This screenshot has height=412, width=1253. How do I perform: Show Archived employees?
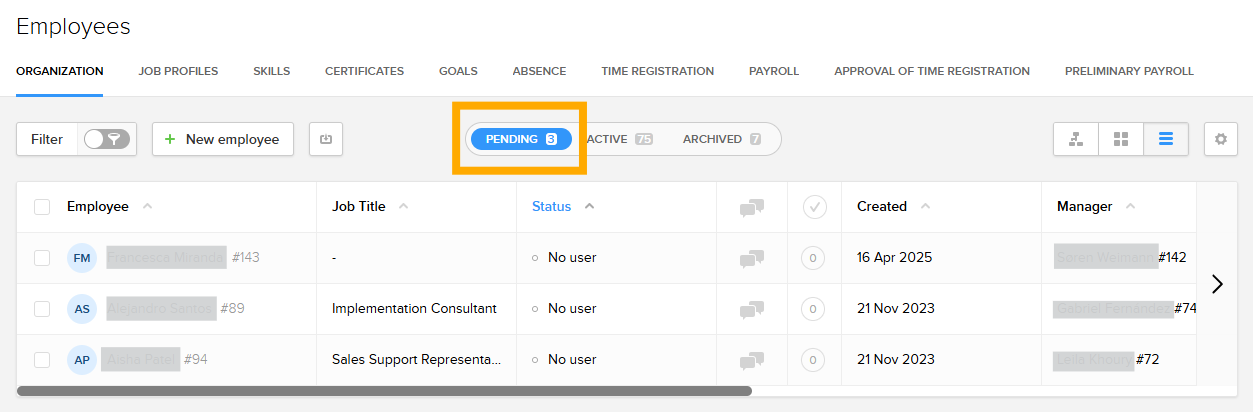click(721, 139)
